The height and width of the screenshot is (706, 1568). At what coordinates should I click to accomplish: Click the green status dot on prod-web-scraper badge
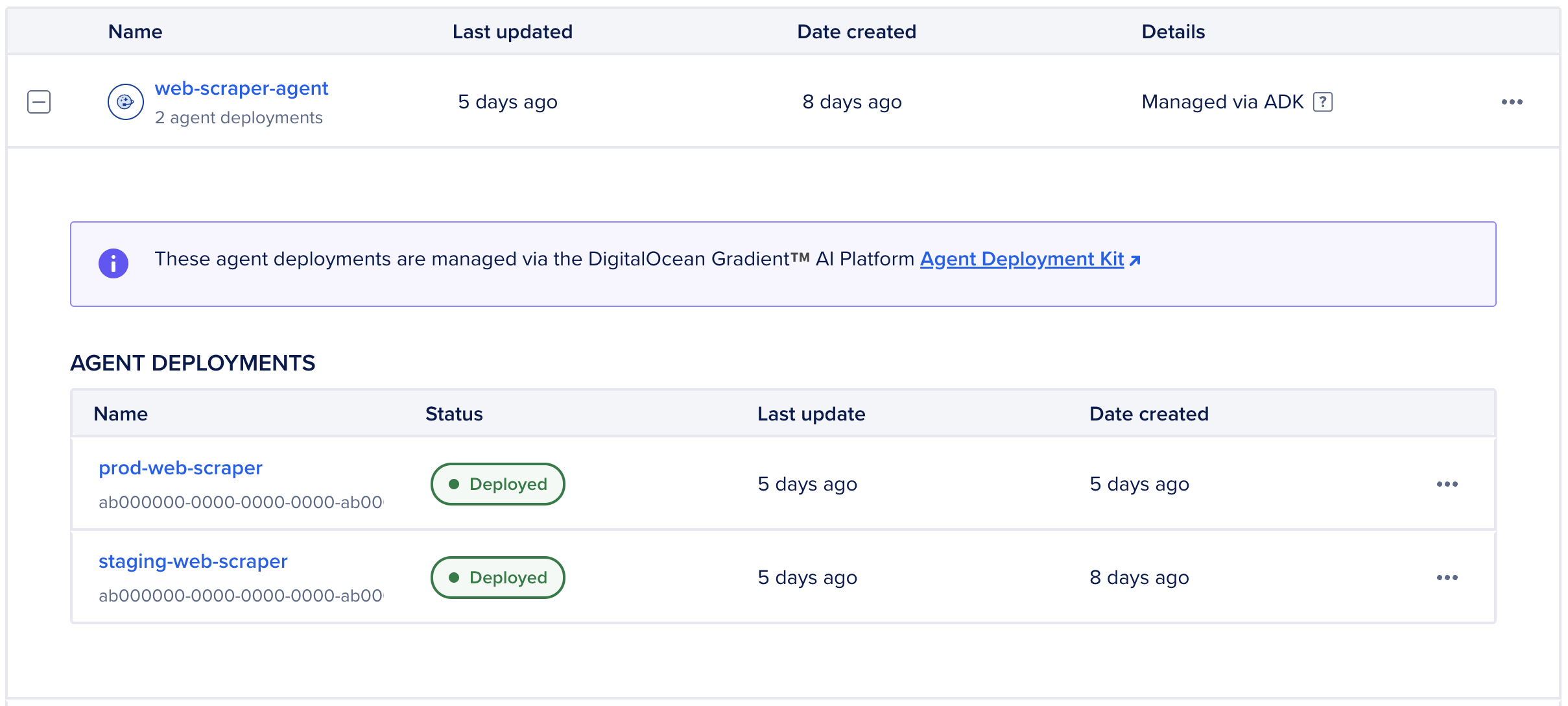456,483
